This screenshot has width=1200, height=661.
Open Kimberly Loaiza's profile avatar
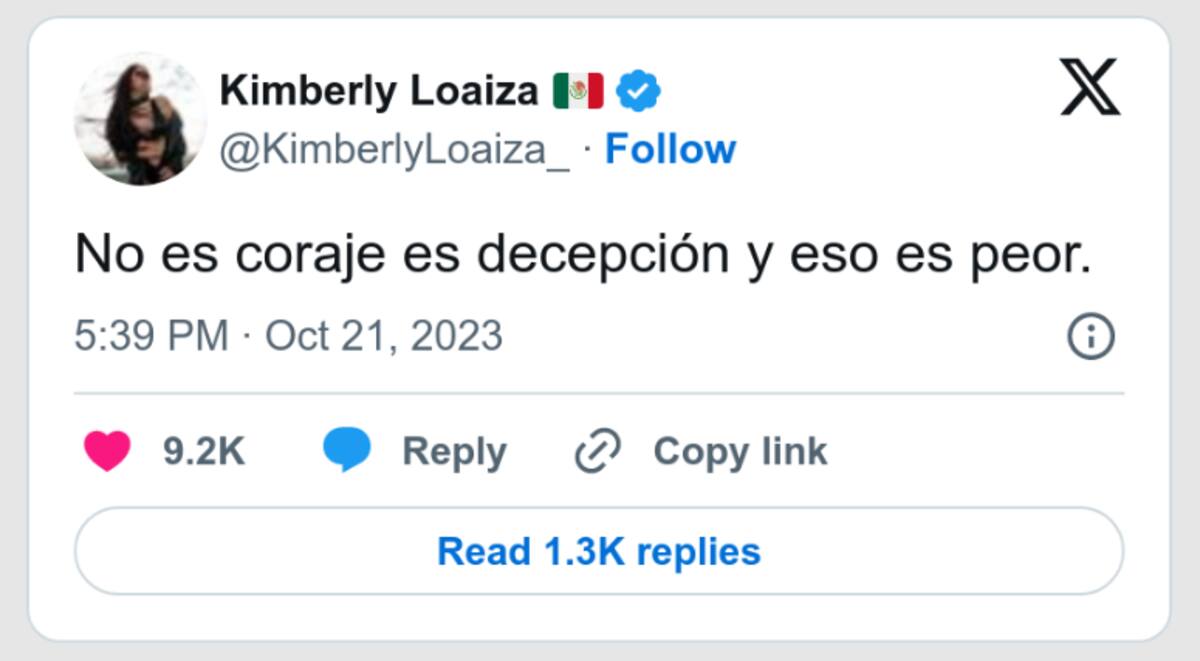(x=140, y=120)
